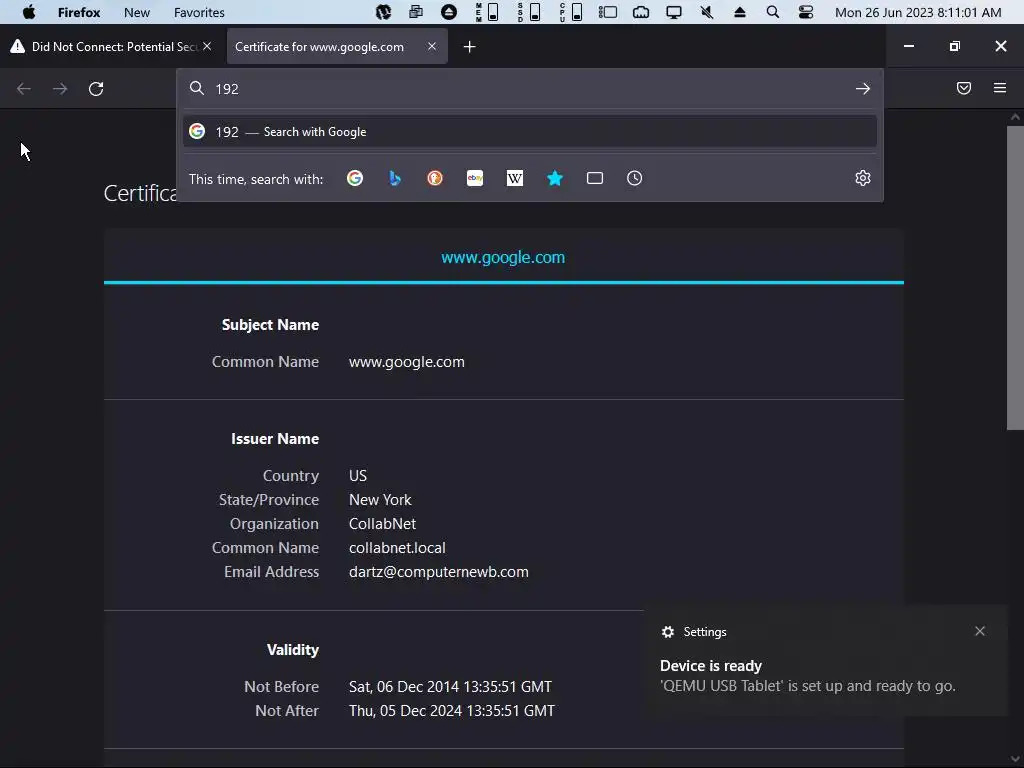
Task: Open Spotlight search in menu bar
Action: (x=773, y=12)
